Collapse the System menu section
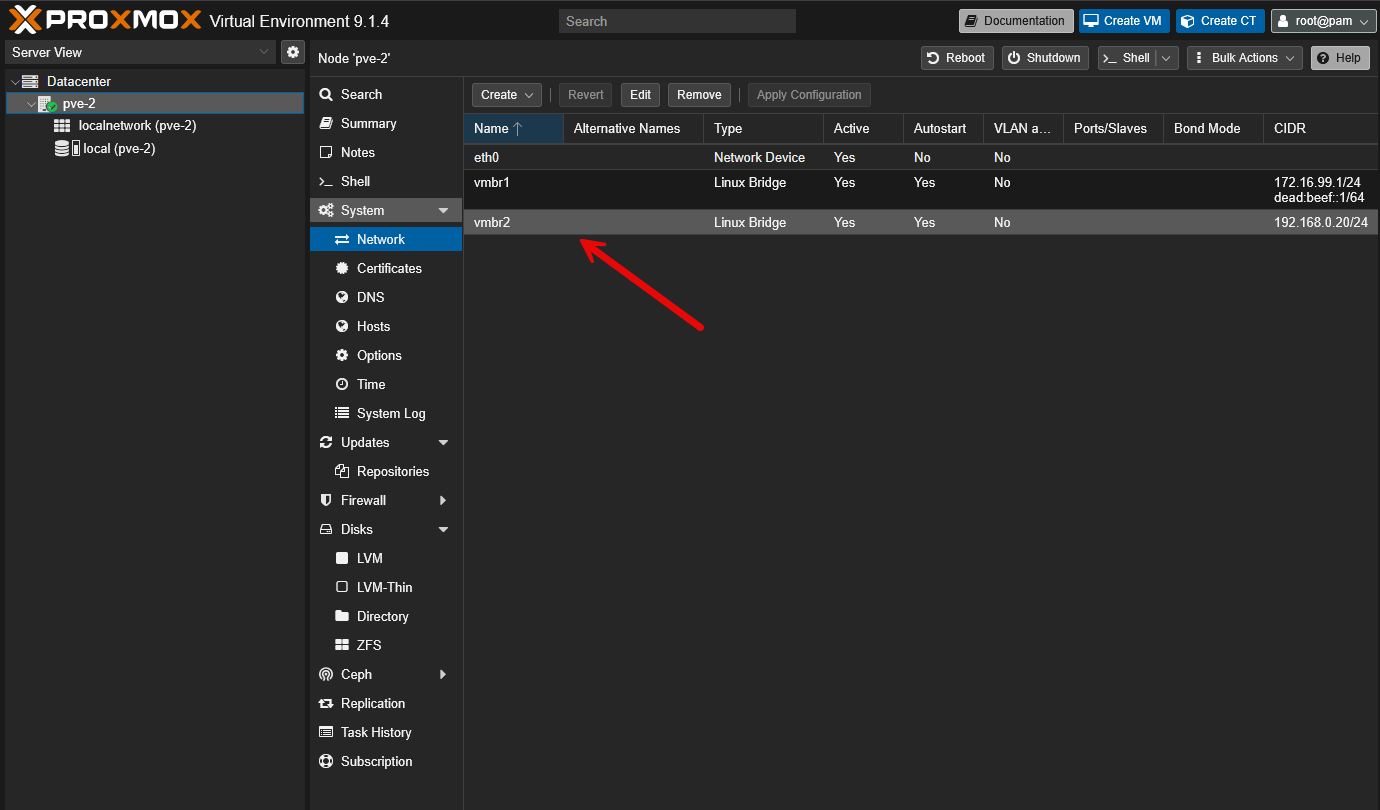This screenshot has height=810, width=1380. (x=443, y=210)
